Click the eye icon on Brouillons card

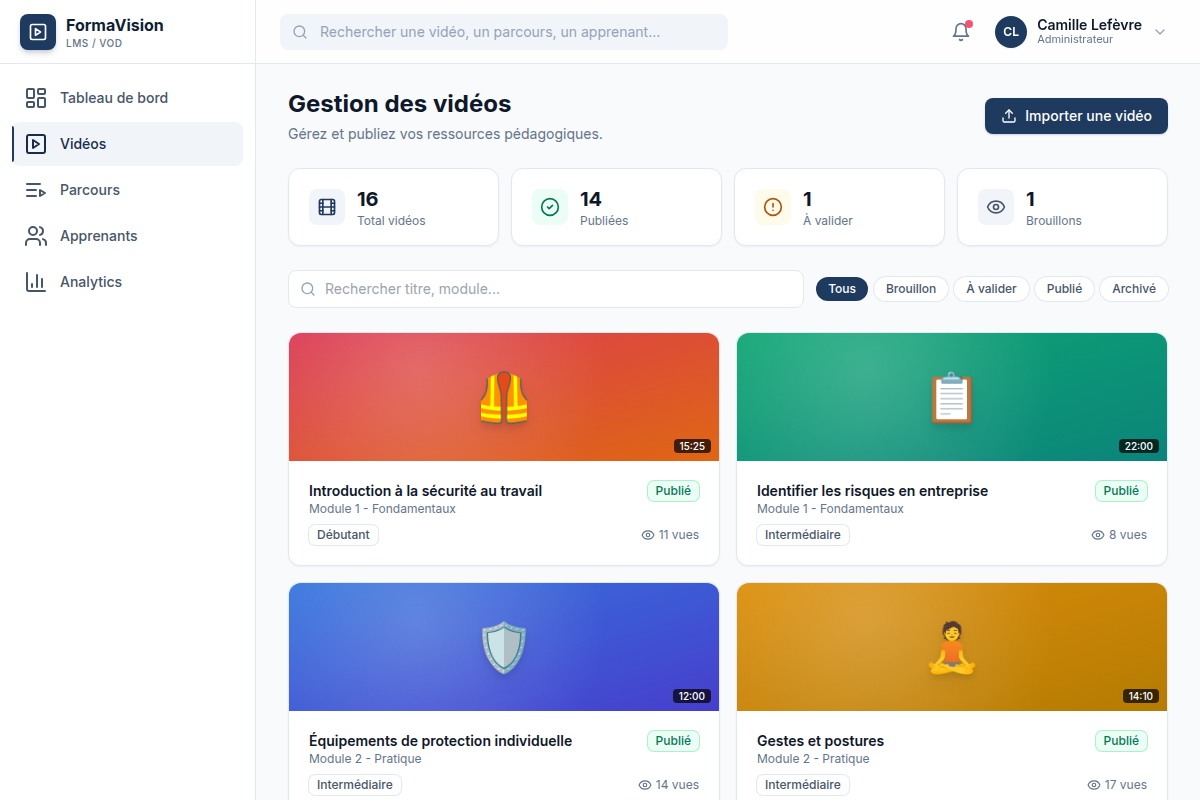(996, 207)
